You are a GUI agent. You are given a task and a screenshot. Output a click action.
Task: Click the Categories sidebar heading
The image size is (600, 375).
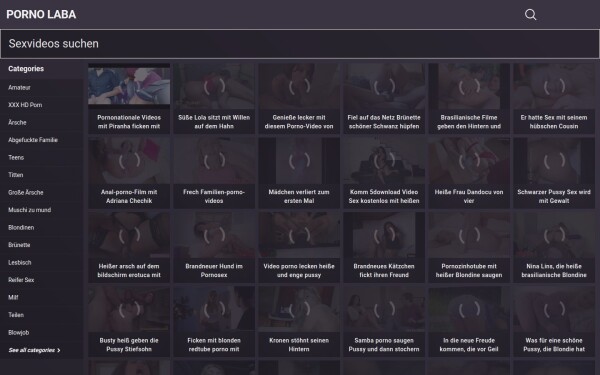pos(26,69)
